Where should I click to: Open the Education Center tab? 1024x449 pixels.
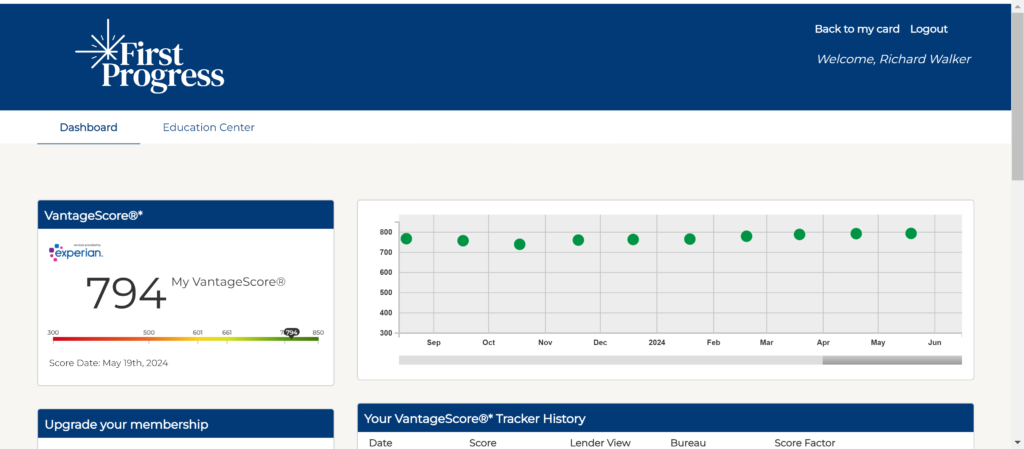pos(208,128)
